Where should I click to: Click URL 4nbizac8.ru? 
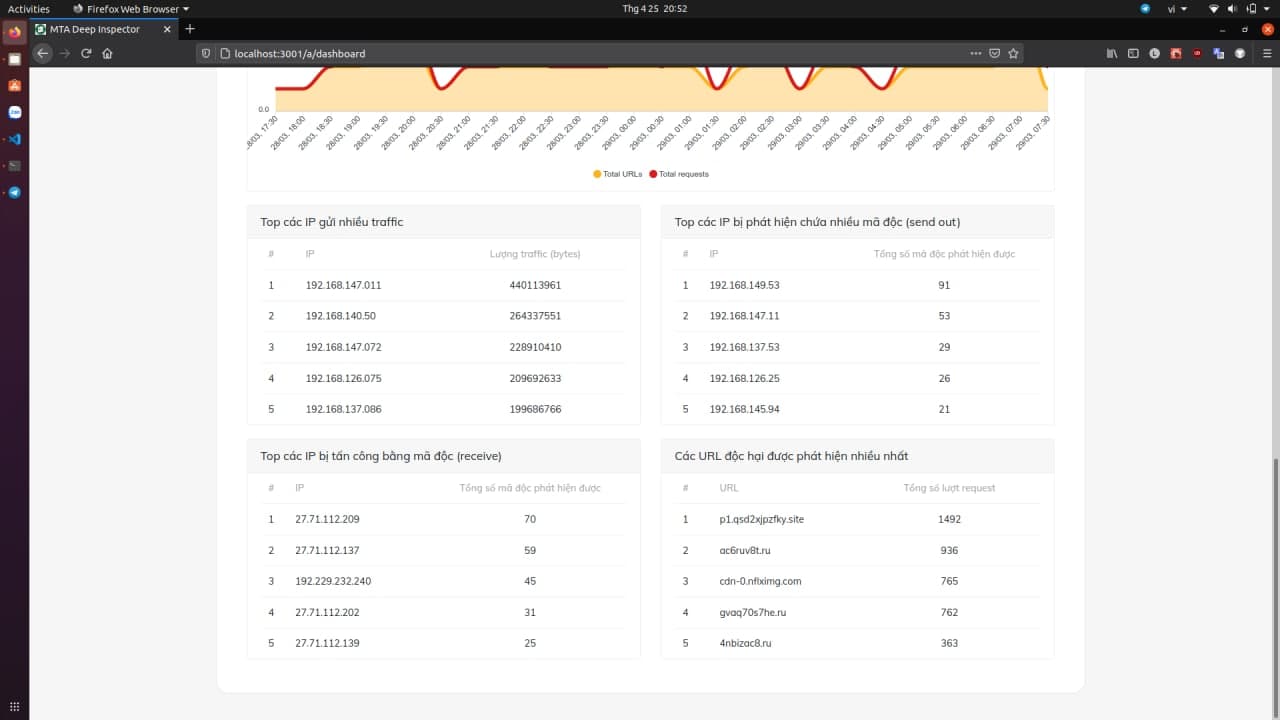pos(745,643)
